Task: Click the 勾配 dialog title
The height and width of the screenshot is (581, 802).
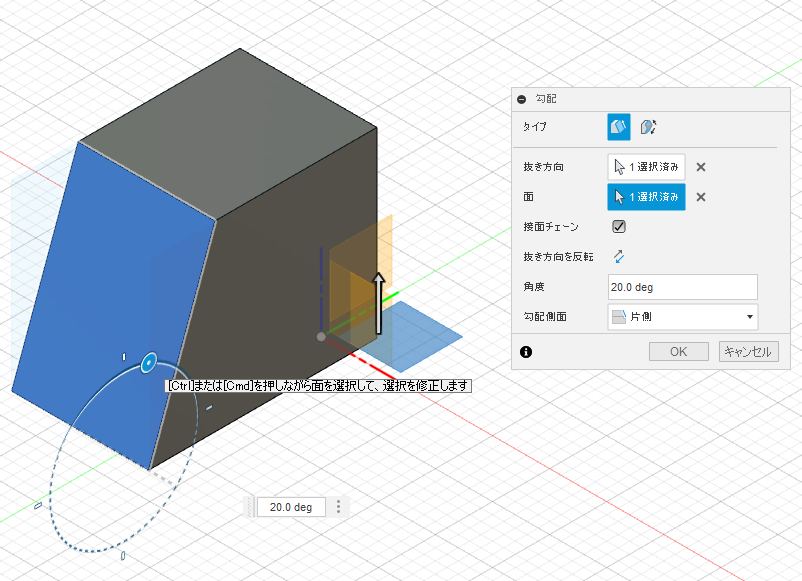Action: coord(546,99)
